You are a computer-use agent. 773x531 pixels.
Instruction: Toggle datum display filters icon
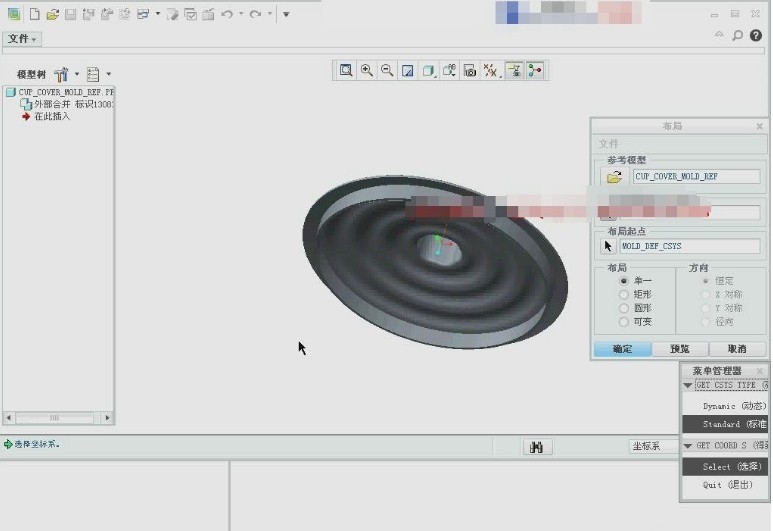(x=491, y=71)
